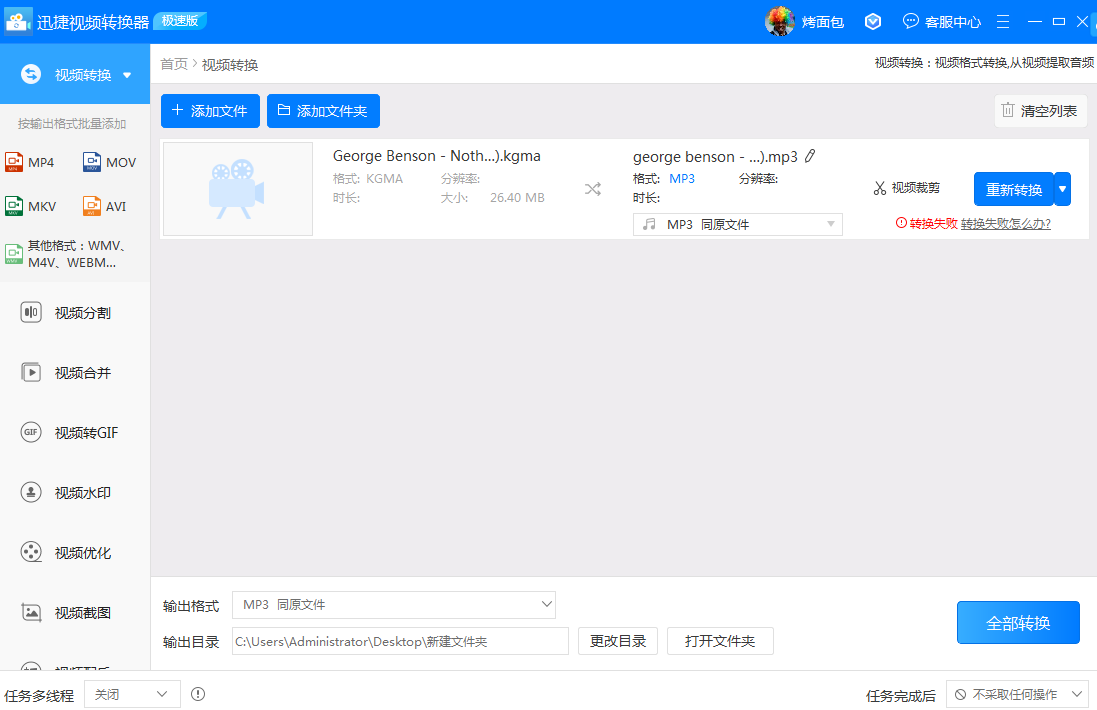1097x710 pixels.
Task: Open the 转换失败怎么办? help link
Action: [1005, 224]
